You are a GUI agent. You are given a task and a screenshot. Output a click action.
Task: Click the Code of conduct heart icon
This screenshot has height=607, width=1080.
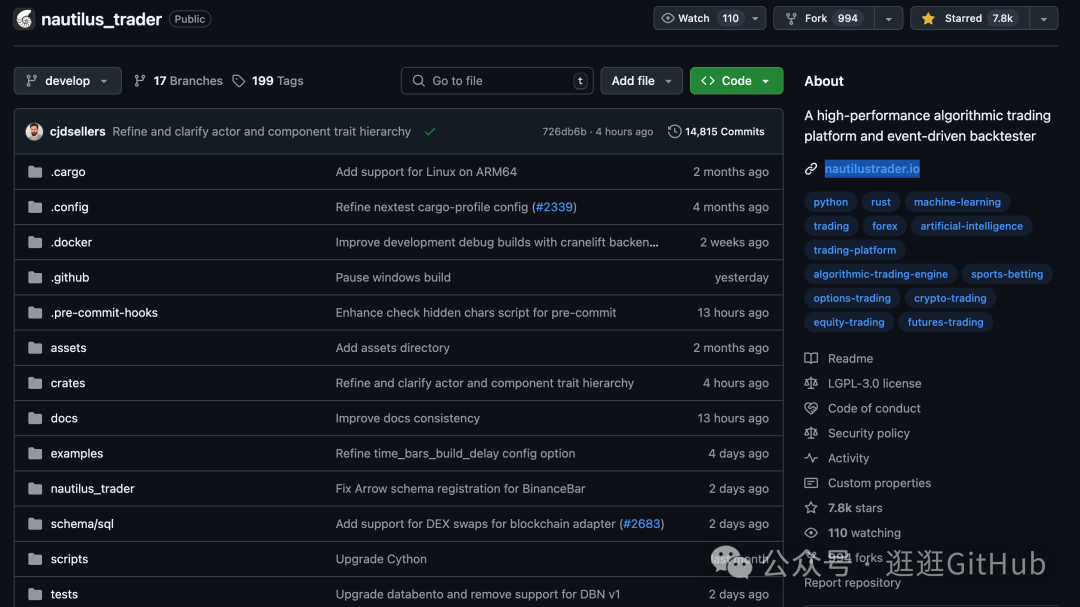pyautogui.click(x=811, y=408)
